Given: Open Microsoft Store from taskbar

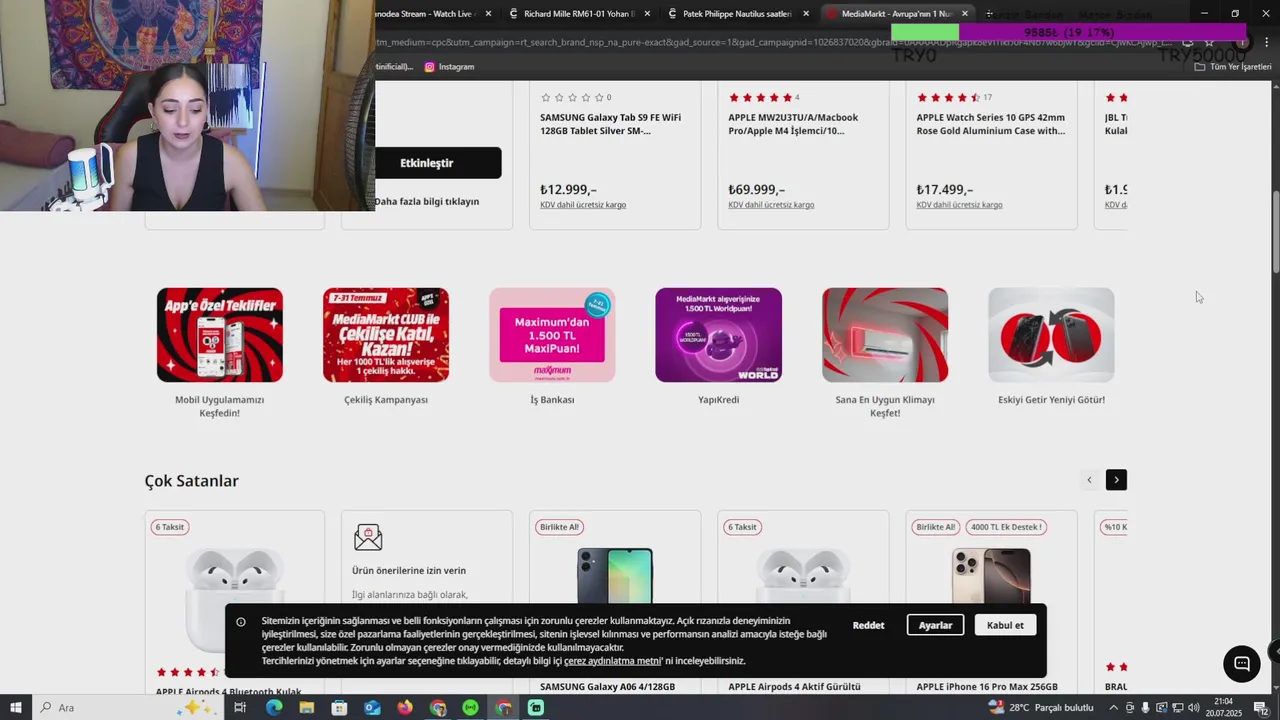Looking at the screenshot, I should [x=339, y=707].
